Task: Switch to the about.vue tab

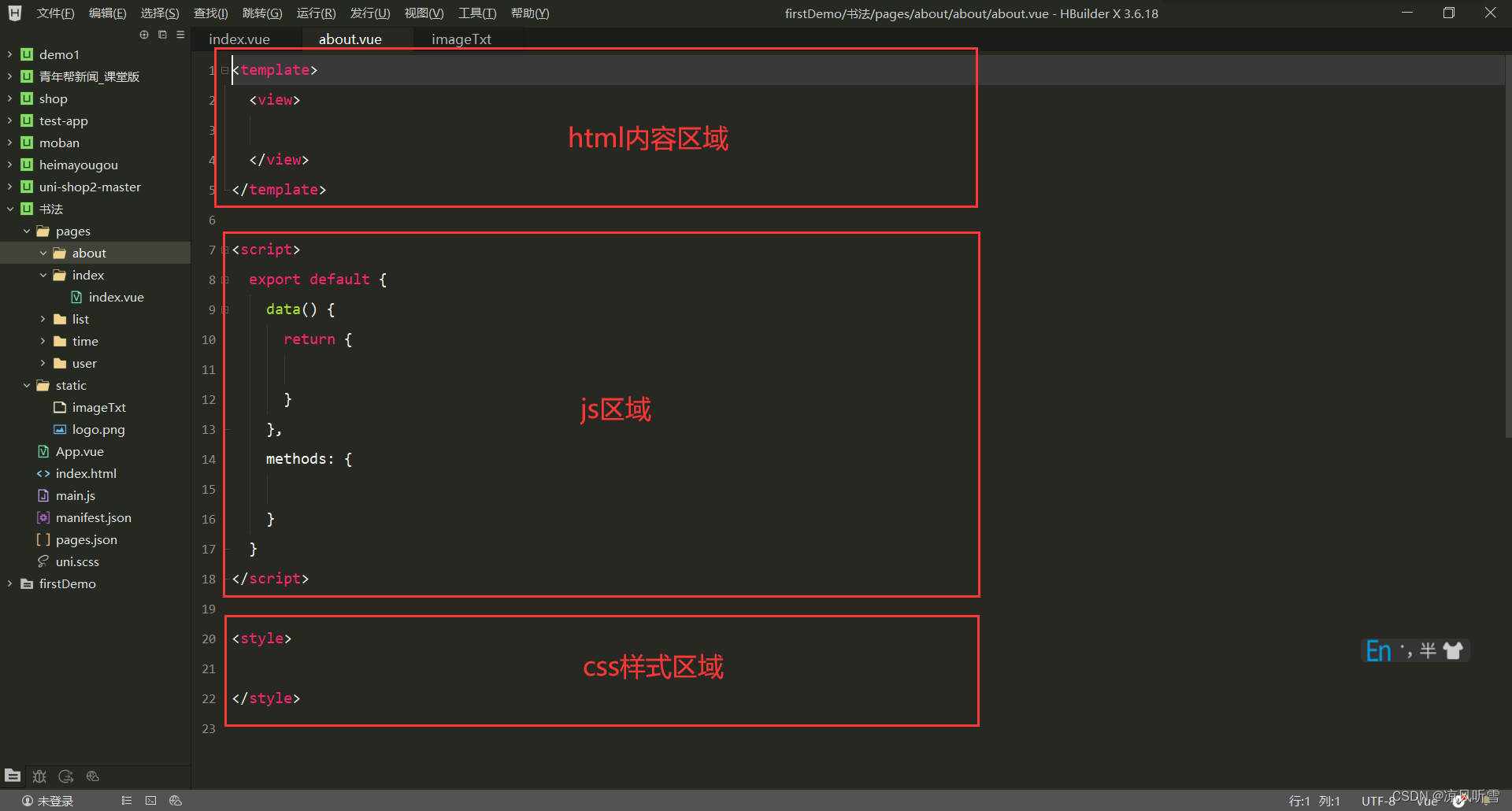Action: 350,39
